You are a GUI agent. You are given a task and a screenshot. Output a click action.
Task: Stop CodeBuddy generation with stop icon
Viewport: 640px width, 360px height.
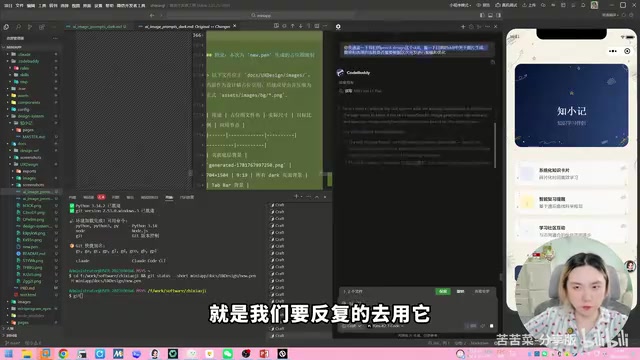[x=491, y=326]
